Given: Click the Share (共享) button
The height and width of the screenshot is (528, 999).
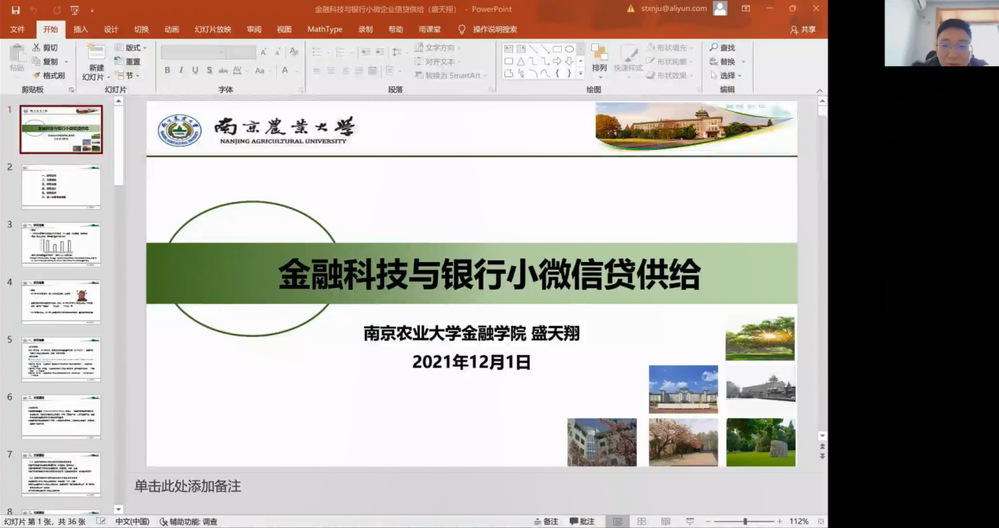Looking at the screenshot, I should pos(802,29).
